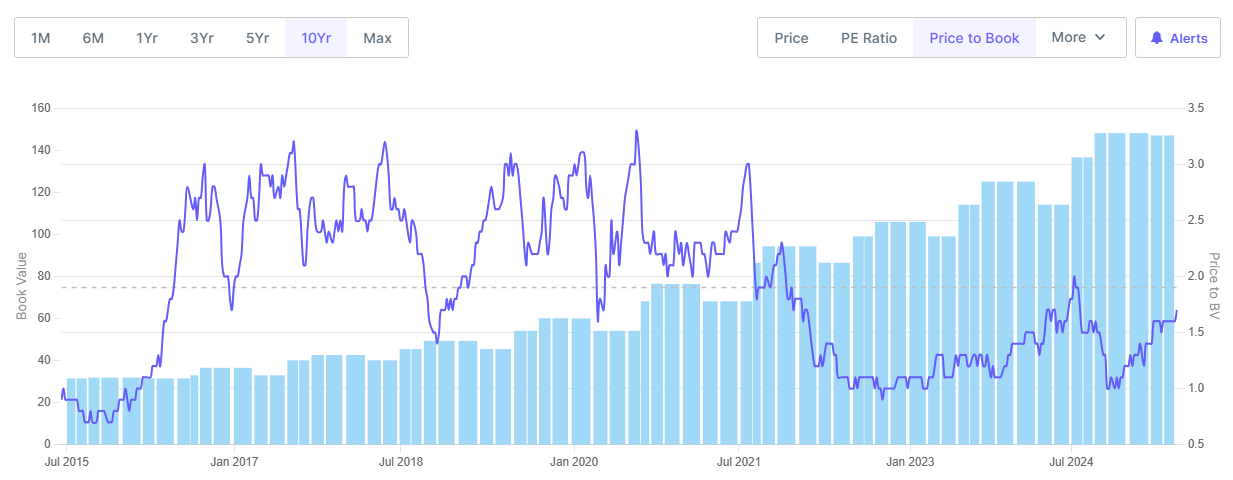
Task: Click the Jan 2023 x-axis label
Action: [910, 462]
